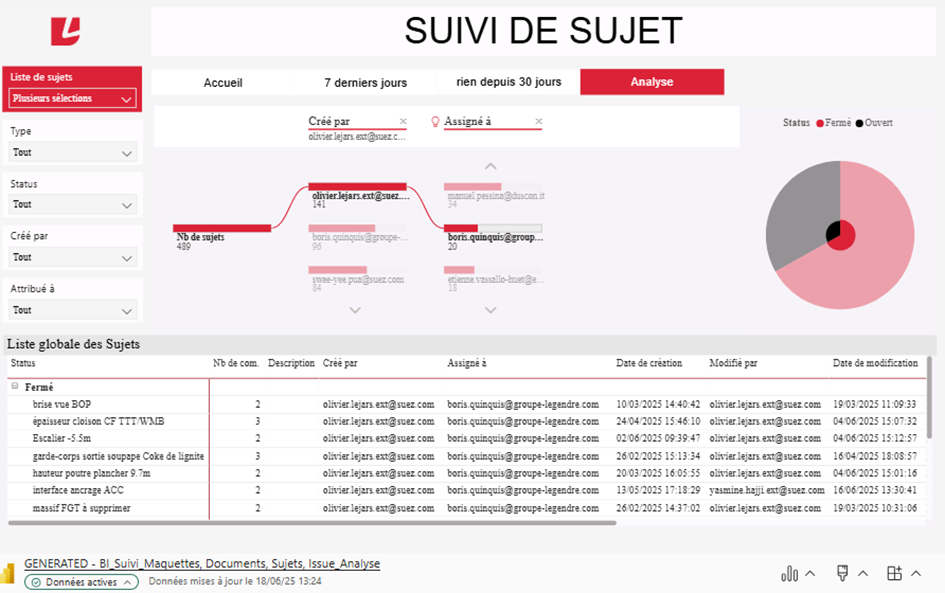Image resolution: width=945 pixels, height=593 pixels.
Task: Show more Assigné à nodes below
Action: coord(491,310)
